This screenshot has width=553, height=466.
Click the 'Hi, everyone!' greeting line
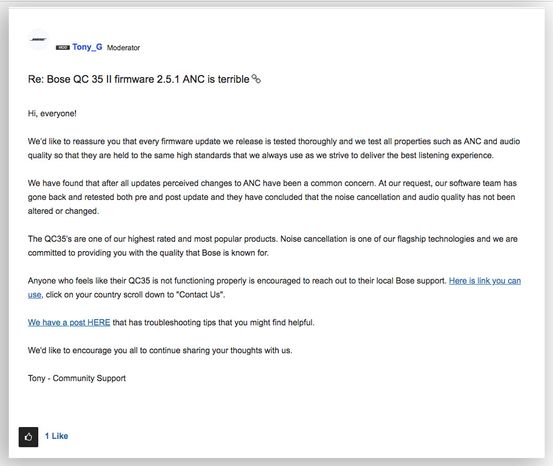[52, 114]
